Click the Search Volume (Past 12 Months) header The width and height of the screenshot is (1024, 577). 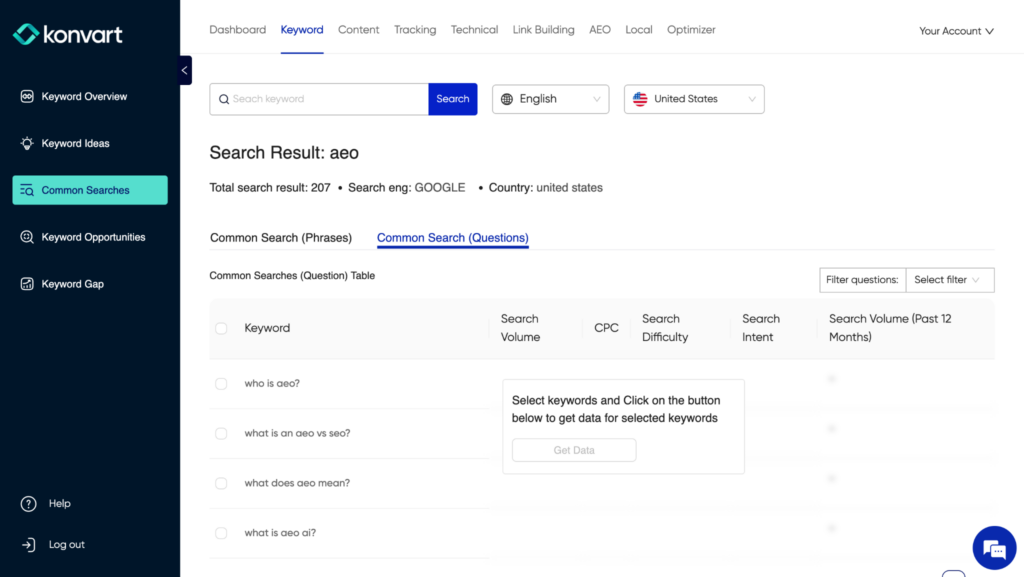click(x=890, y=328)
